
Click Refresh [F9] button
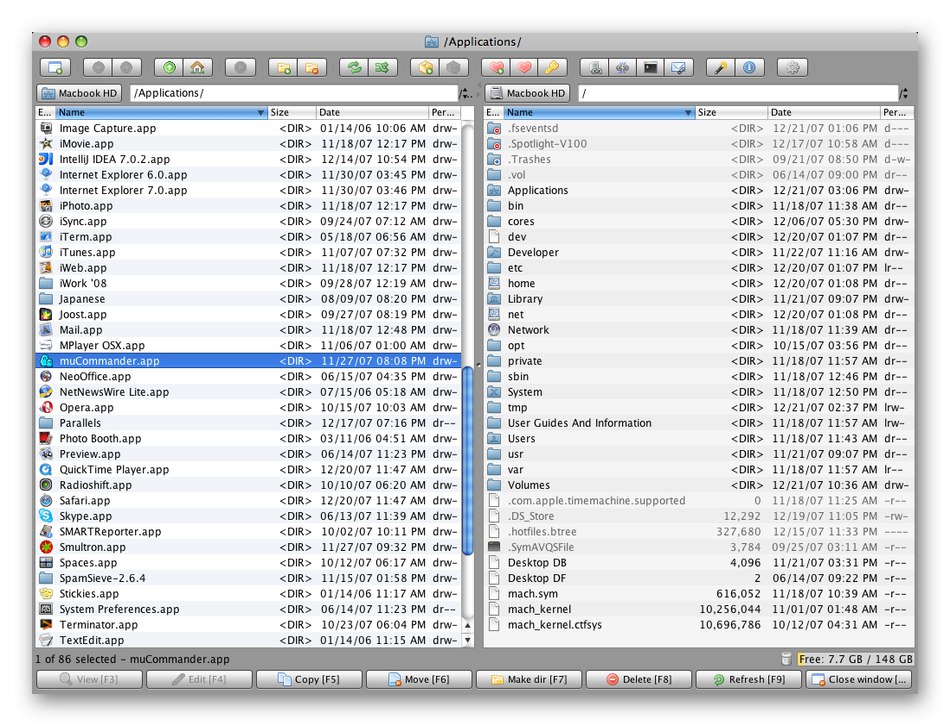click(749, 679)
